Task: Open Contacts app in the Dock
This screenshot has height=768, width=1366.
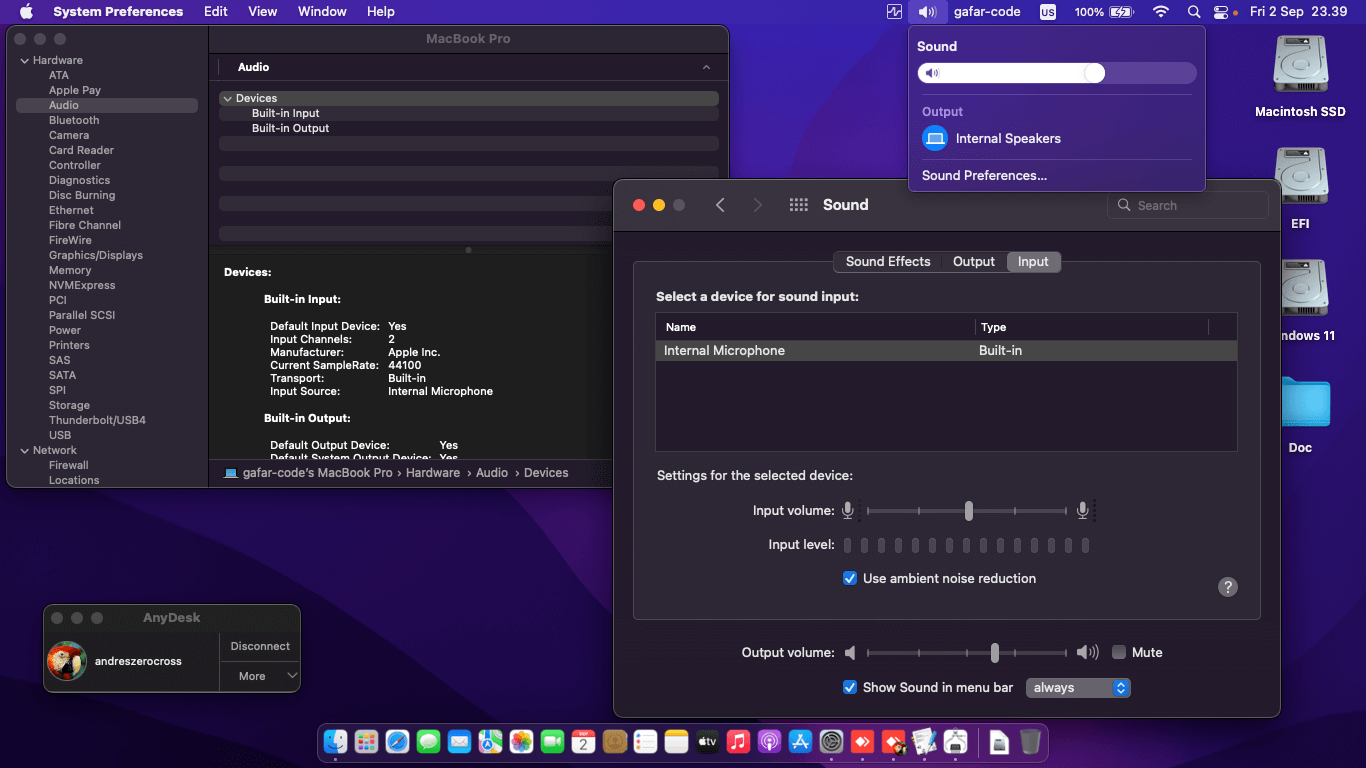Action: coord(615,742)
